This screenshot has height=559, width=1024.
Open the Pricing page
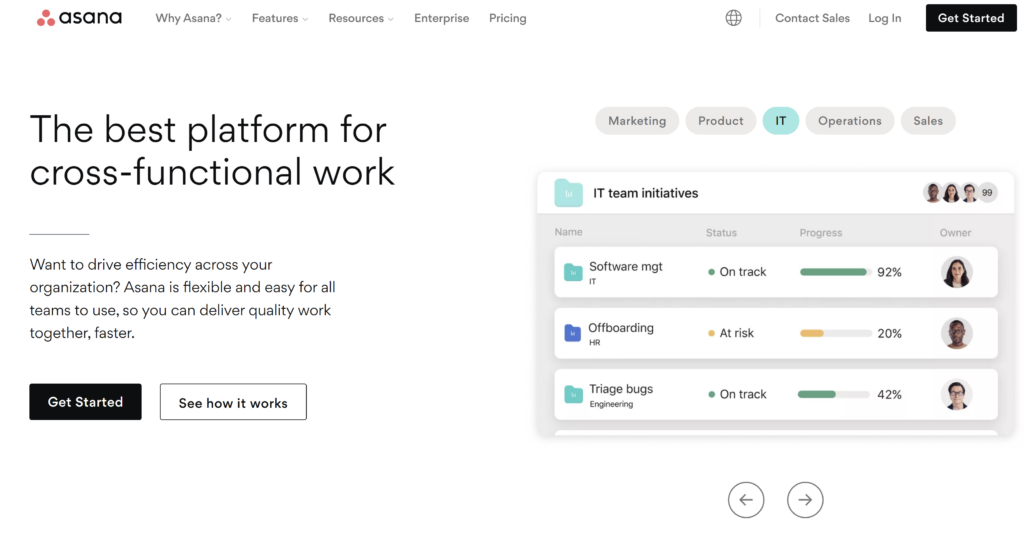(507, 18)
